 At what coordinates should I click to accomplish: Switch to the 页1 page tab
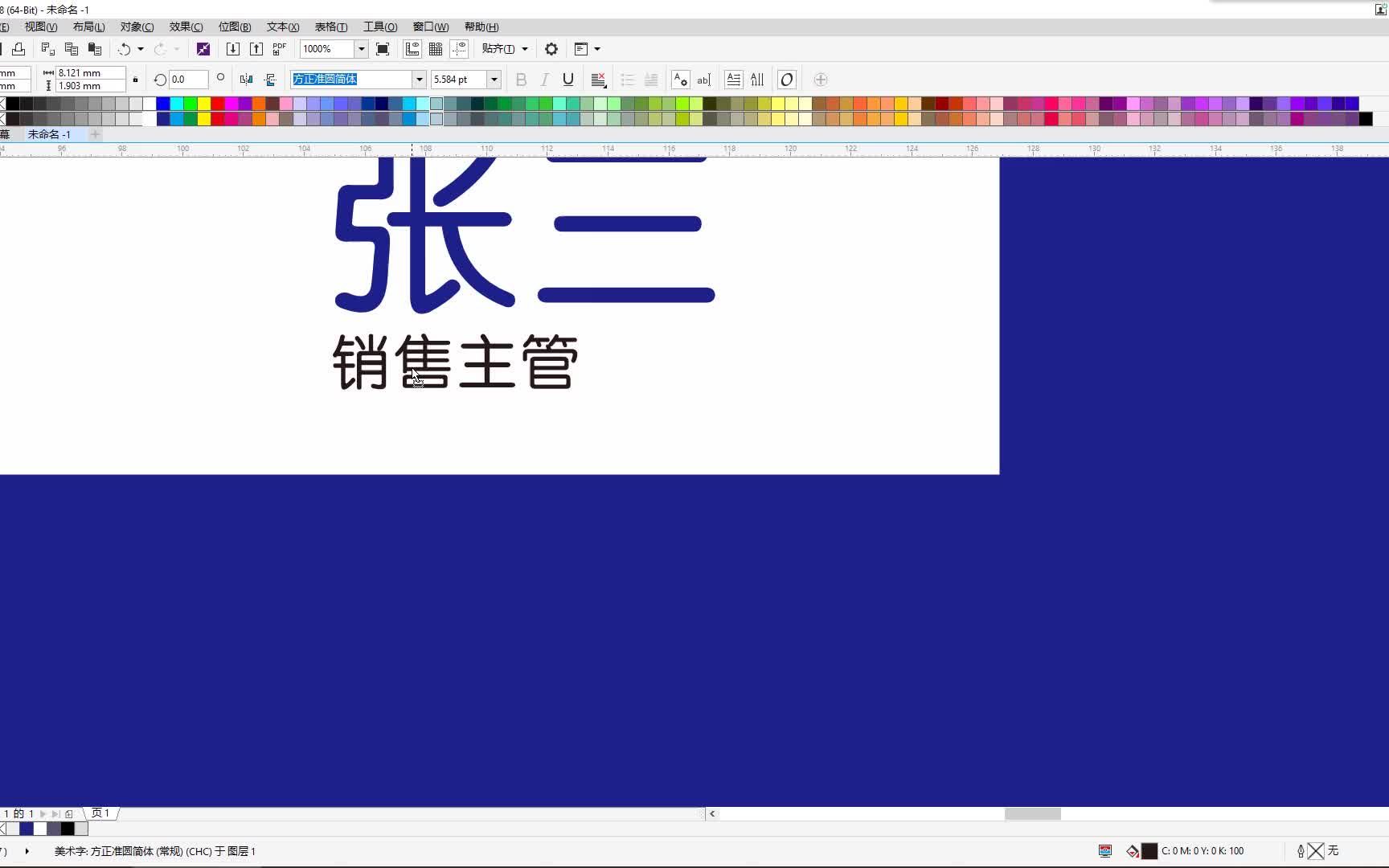coord(100,813)
